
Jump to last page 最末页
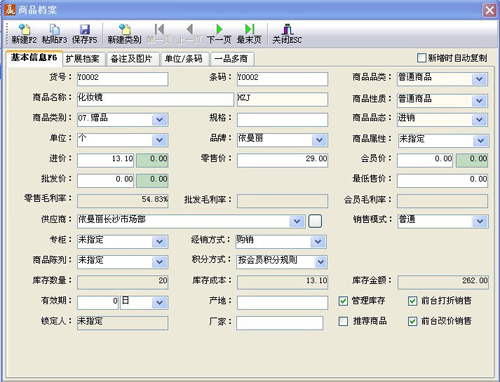[x=249, y=29]
